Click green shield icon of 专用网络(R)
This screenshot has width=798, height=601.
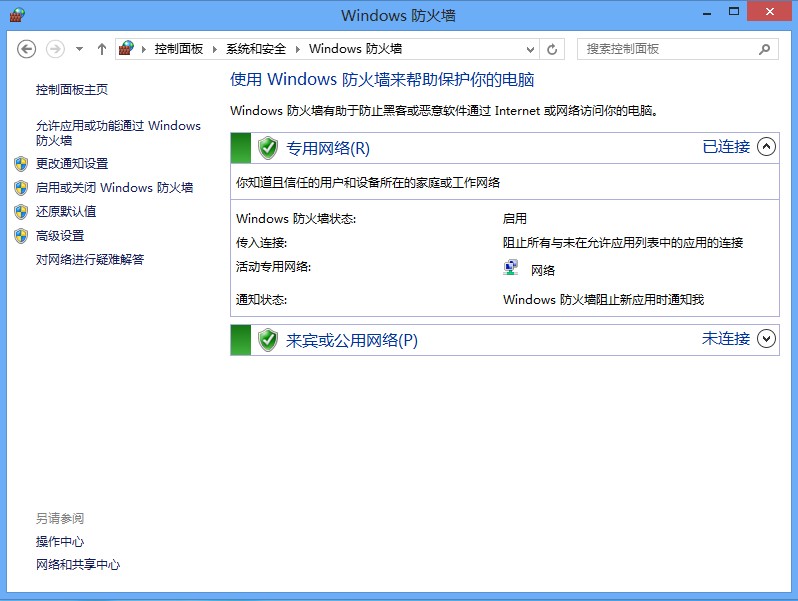point(268,148)
